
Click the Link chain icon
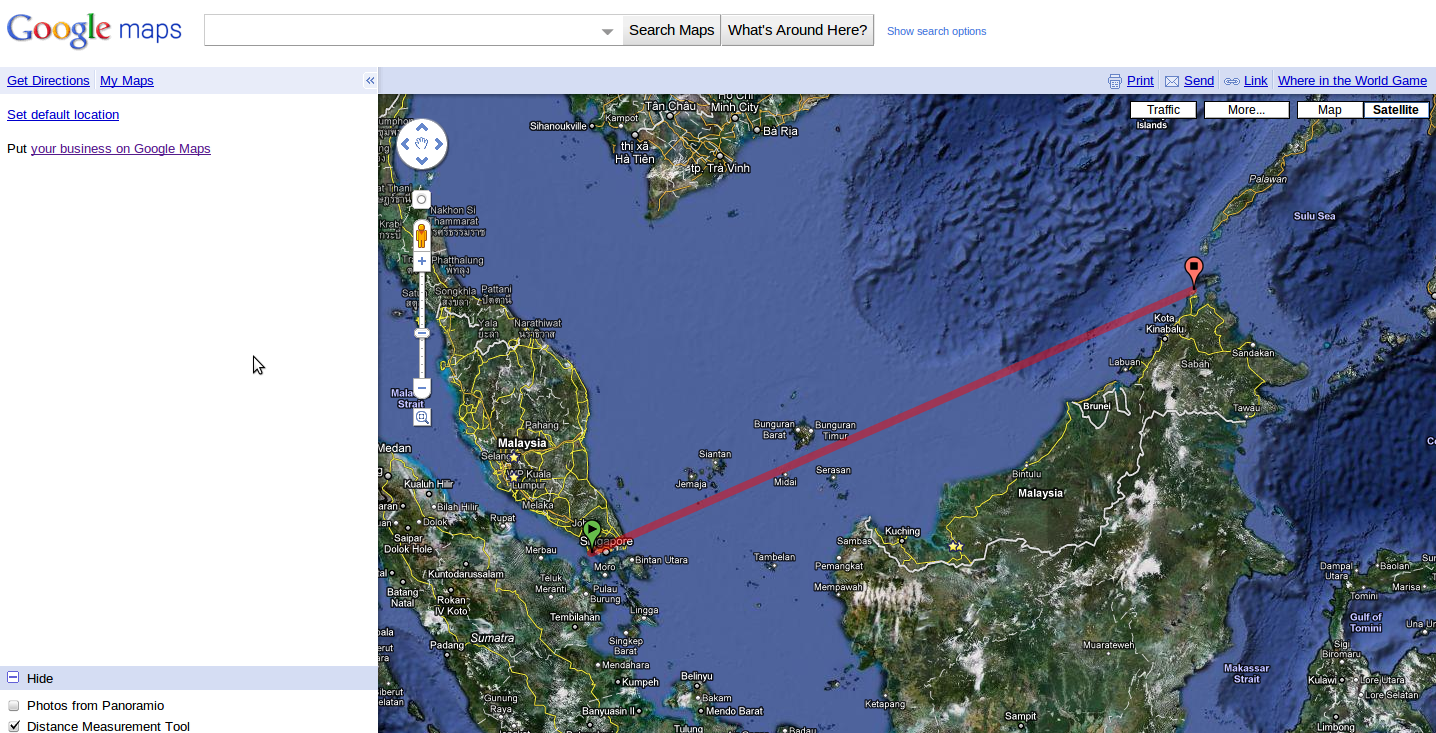pos(1232,81)
